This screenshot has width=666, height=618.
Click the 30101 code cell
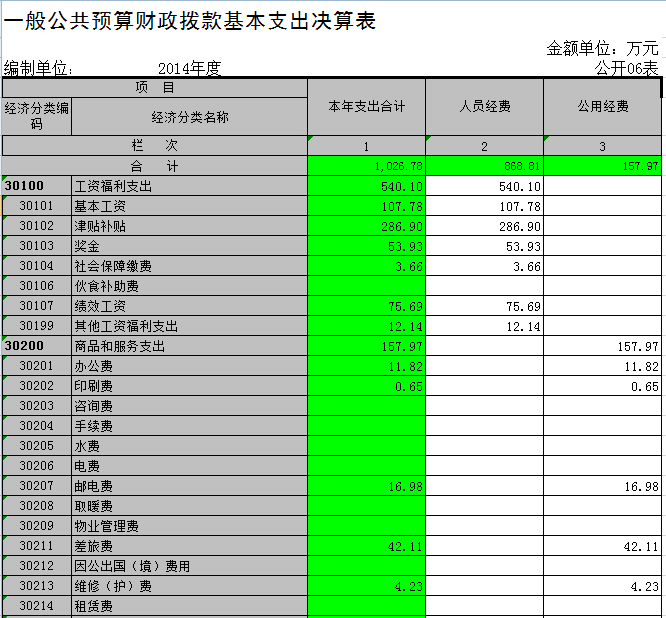tap(37, 206)
